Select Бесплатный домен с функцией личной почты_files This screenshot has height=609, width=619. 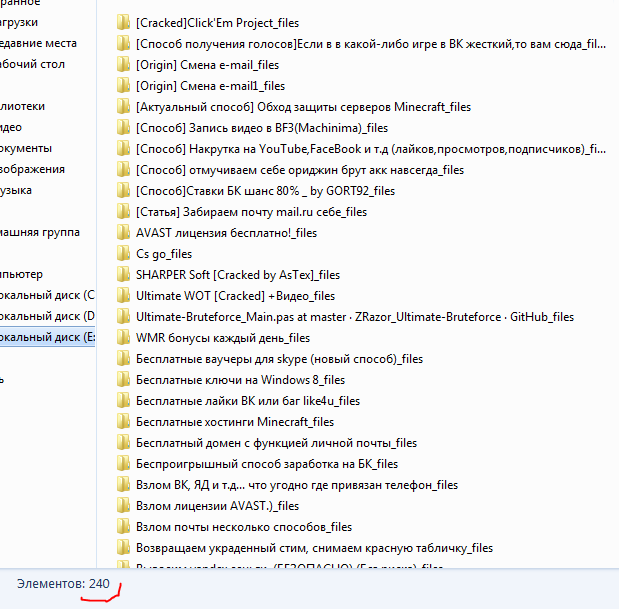click(x=276, y=443)
